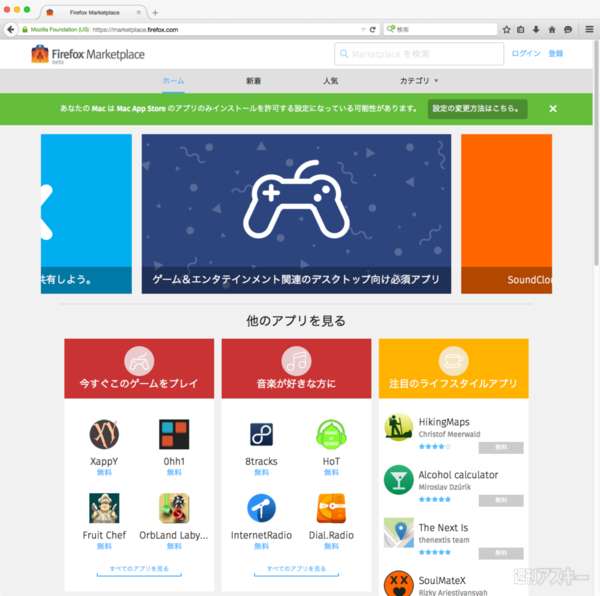This screenshot has width=600, height=596.
Task: Click the Marketplace search field
Action: pyautogui.click(x=419, y=54)
